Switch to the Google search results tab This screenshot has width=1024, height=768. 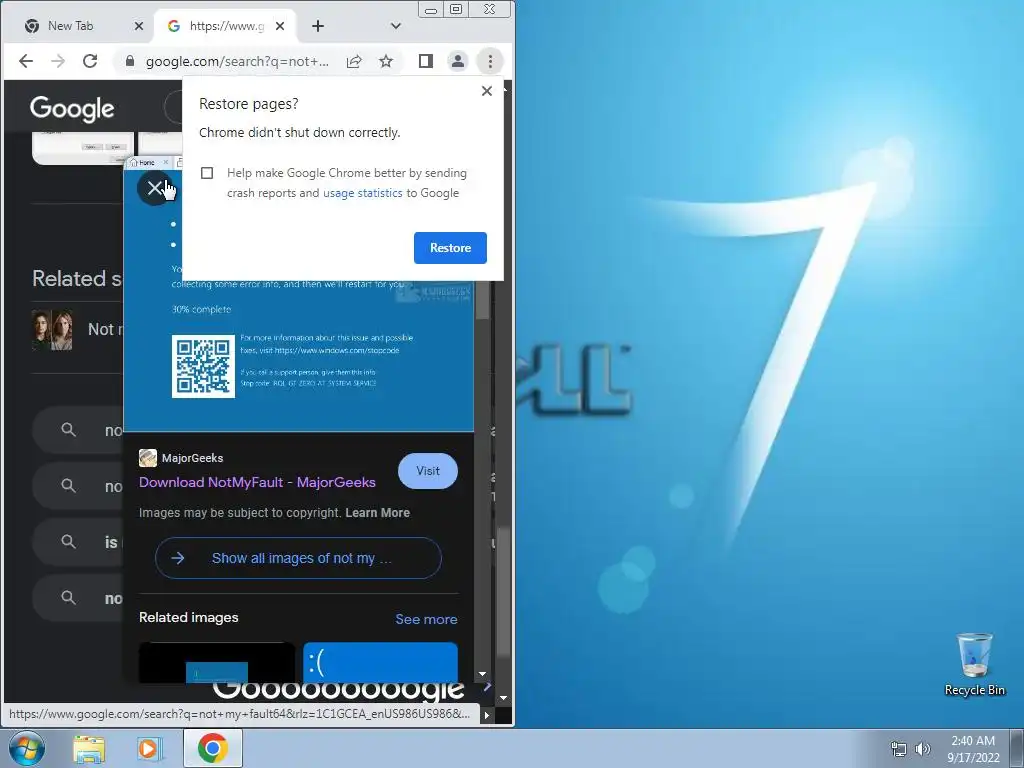[x=226, y=26]
